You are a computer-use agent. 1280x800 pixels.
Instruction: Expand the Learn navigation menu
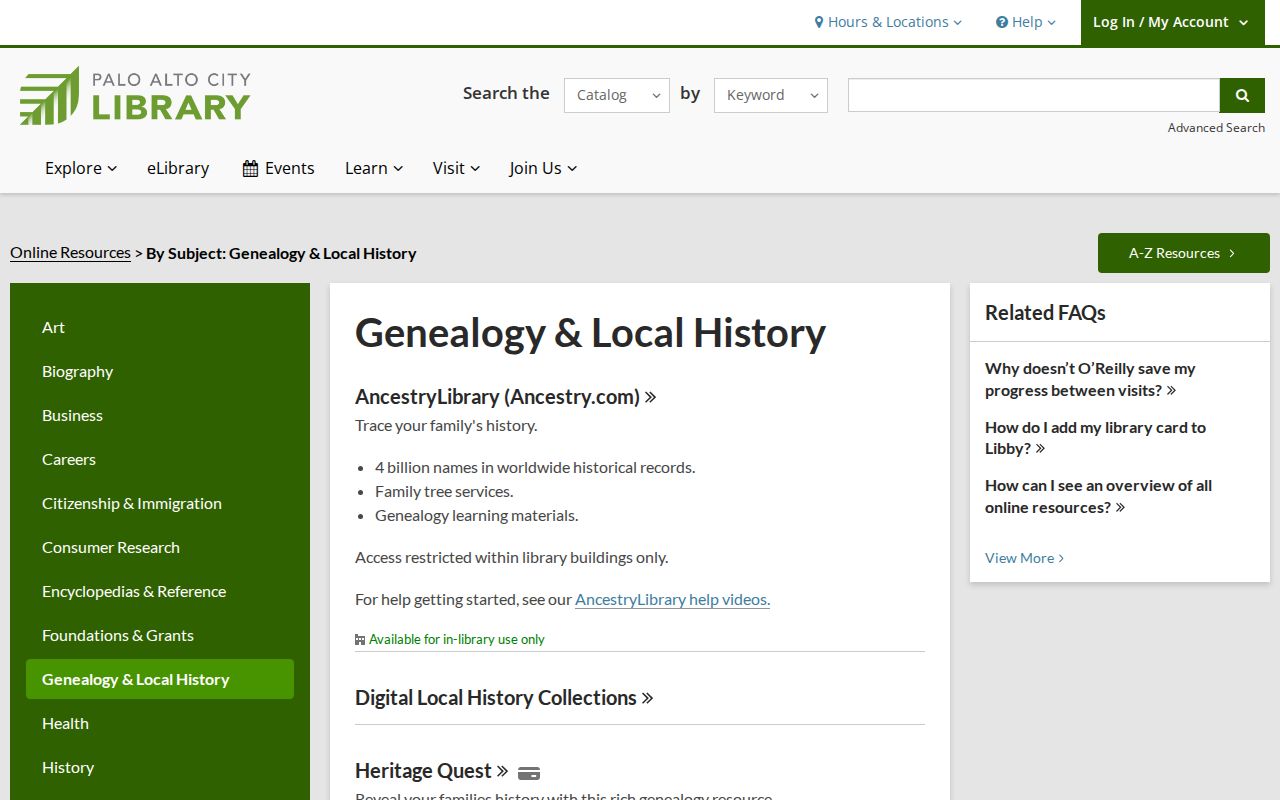tap(374, 168)
